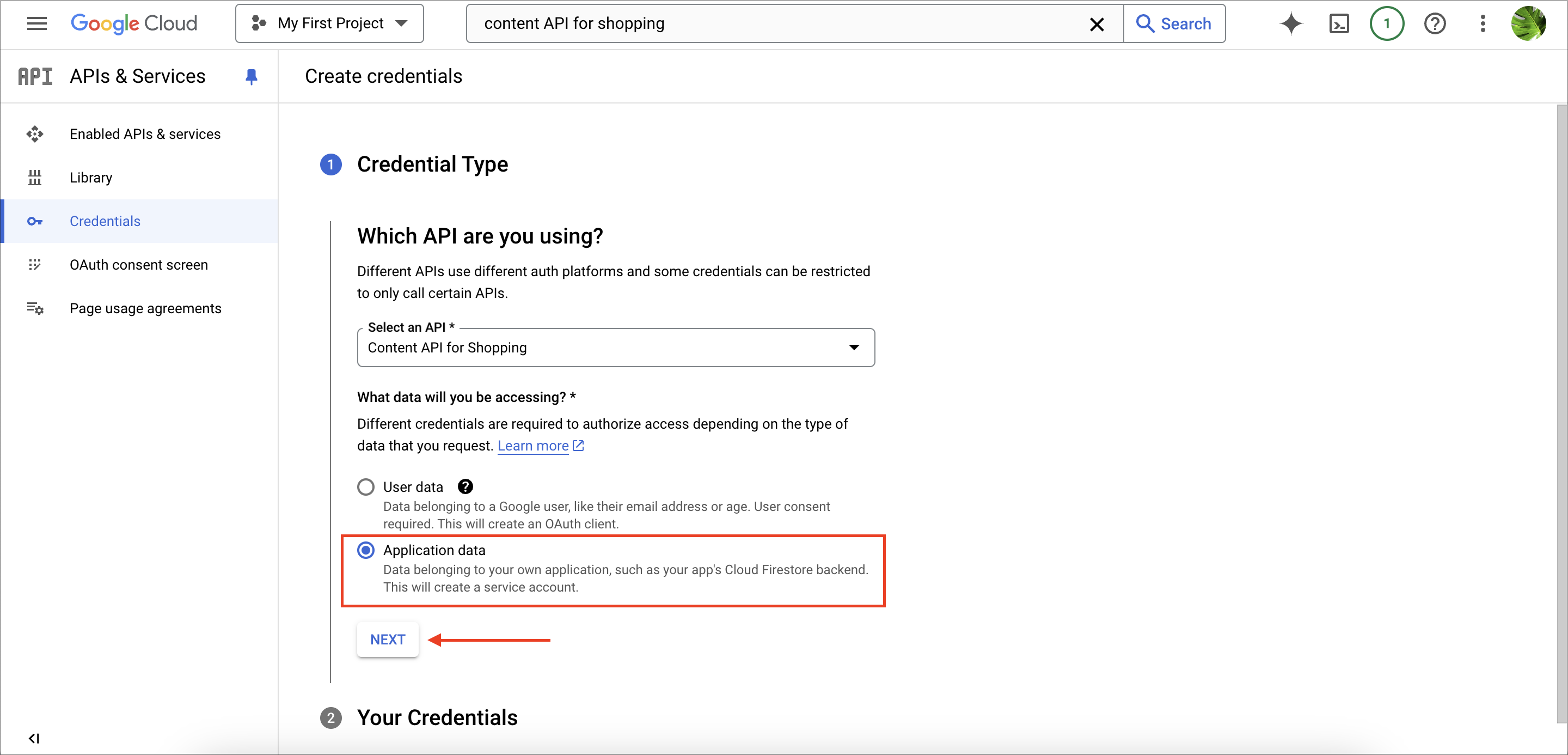This screenshot has height=755, width=1568.
Task: Select the User data radio button
Action: click(x=366, y=487)
